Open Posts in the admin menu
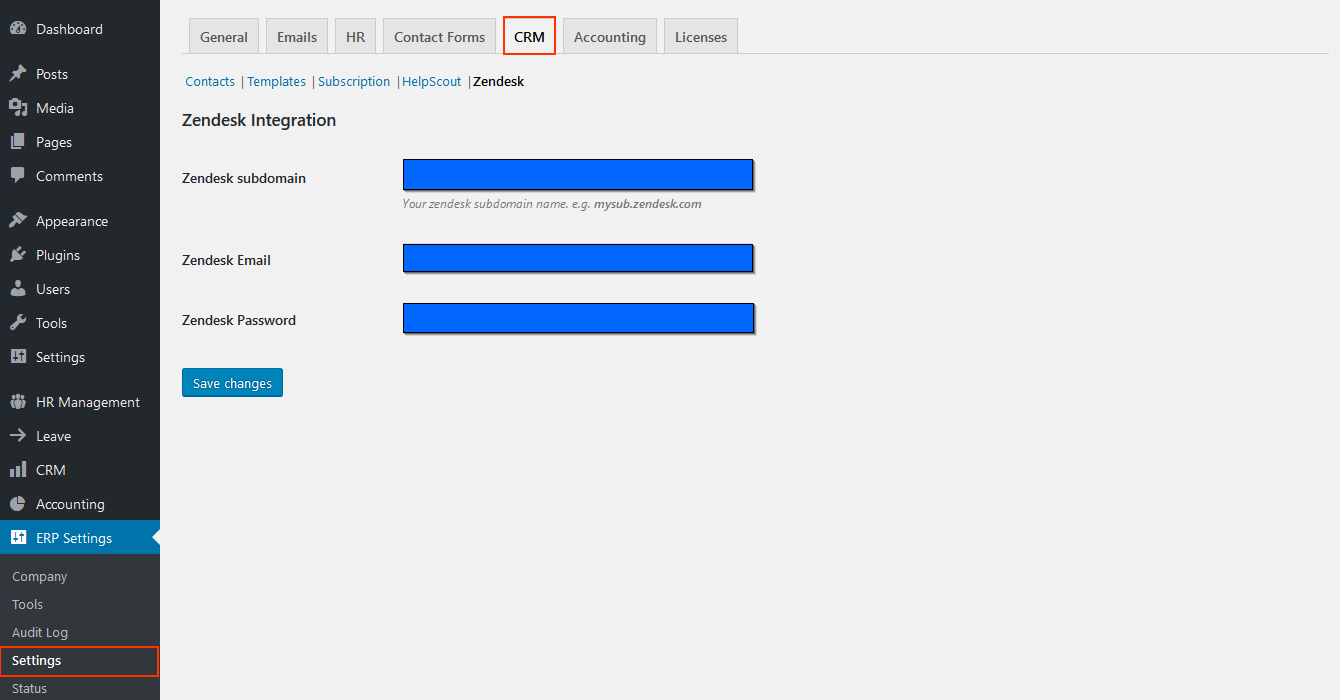Image resolution: width=1340 pixels, height=700 pixels. pos(80,74)
